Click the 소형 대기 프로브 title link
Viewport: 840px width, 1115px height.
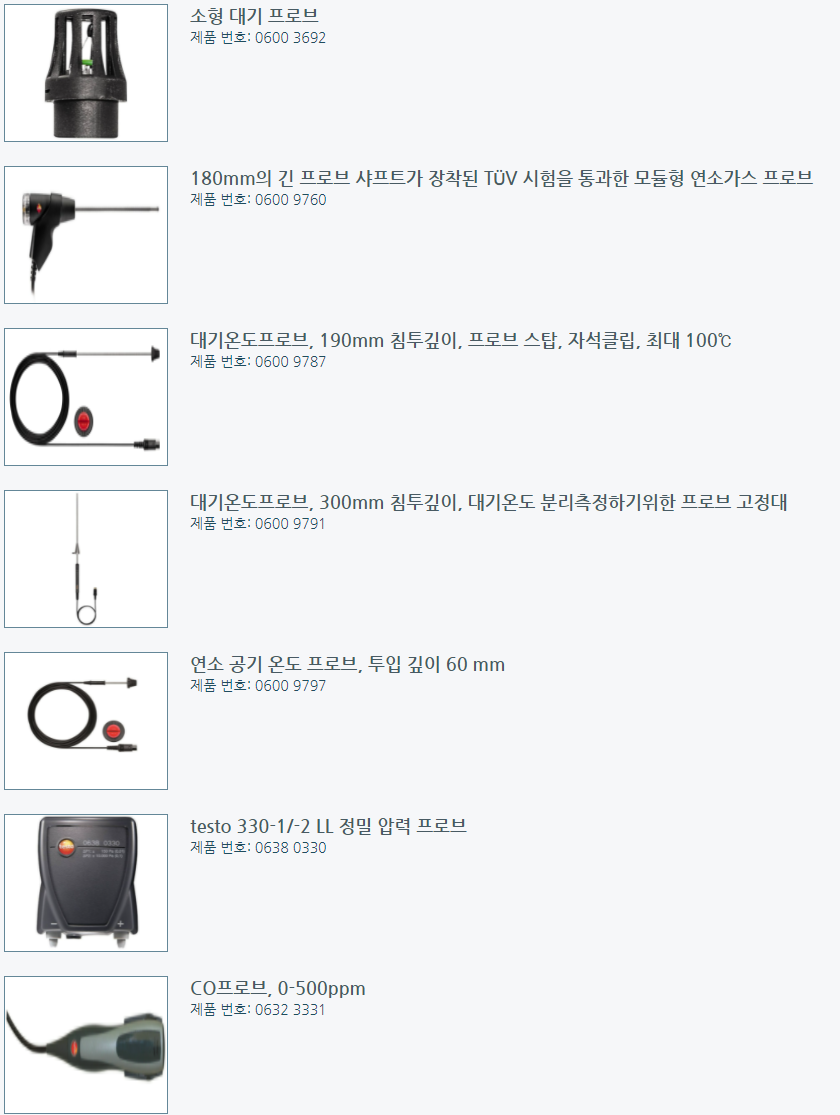[x=255, y=16]
